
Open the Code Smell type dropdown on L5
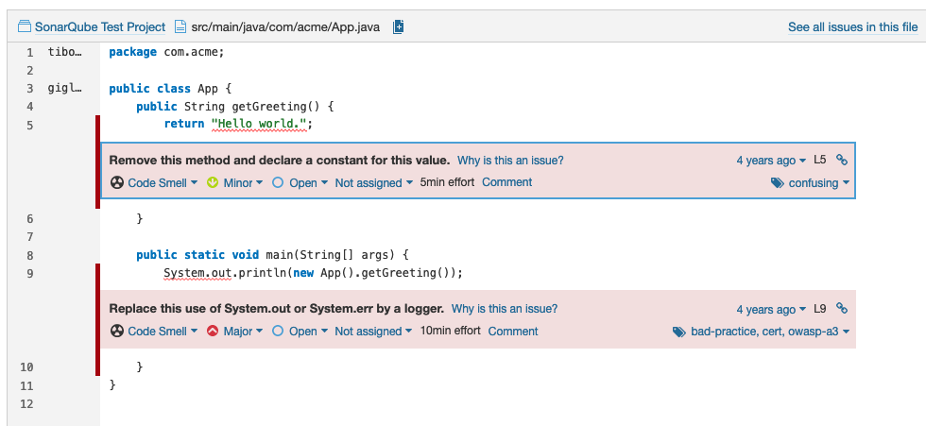click(x=154, y=183)
